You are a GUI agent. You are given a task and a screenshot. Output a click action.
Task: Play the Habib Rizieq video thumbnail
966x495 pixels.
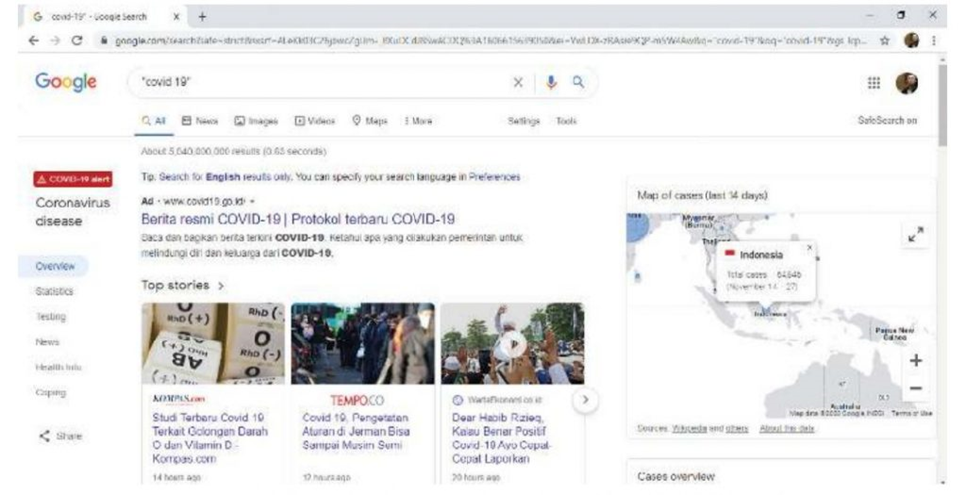pos(513,343)
